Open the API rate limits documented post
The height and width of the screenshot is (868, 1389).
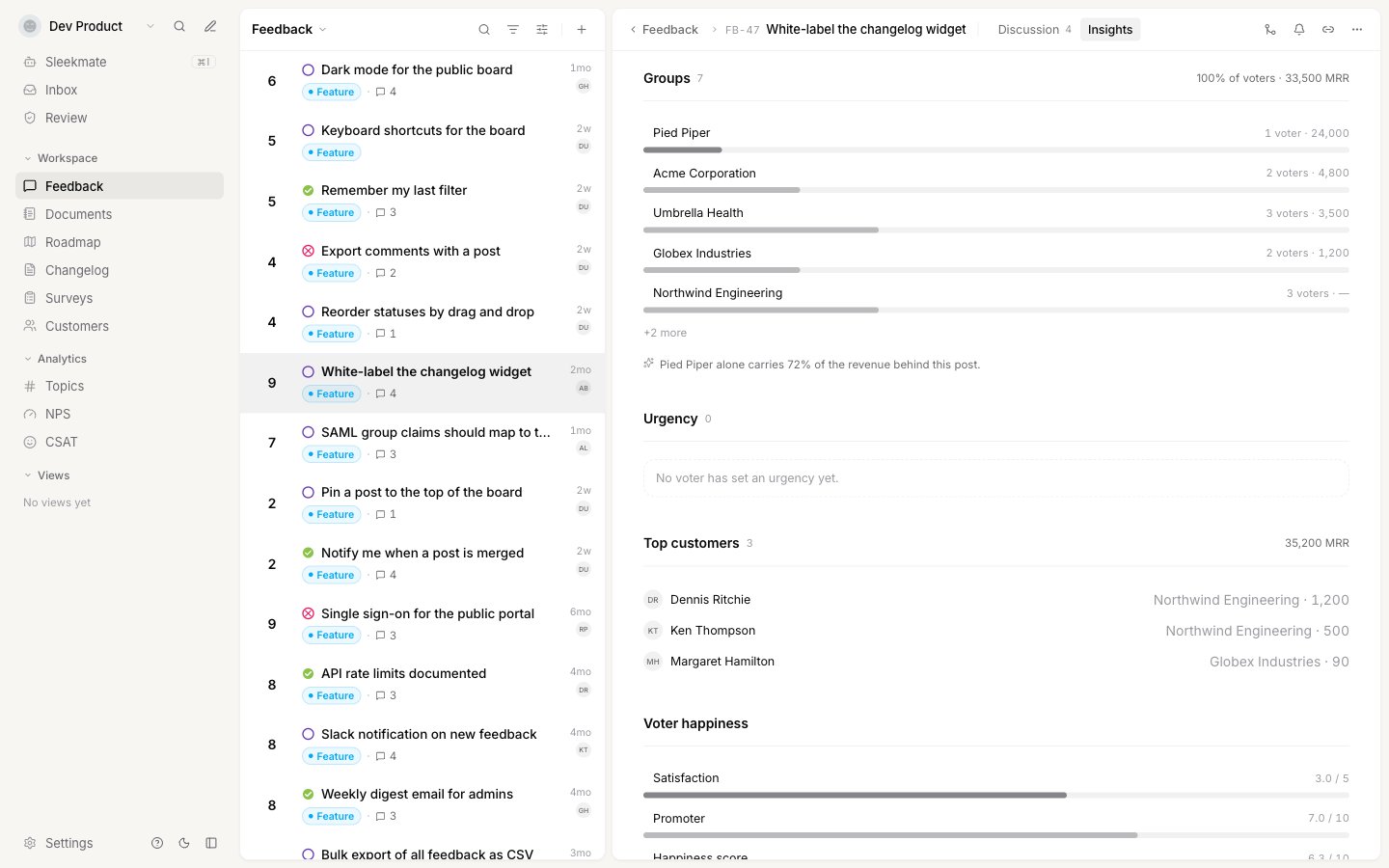(x=422, y=685)
